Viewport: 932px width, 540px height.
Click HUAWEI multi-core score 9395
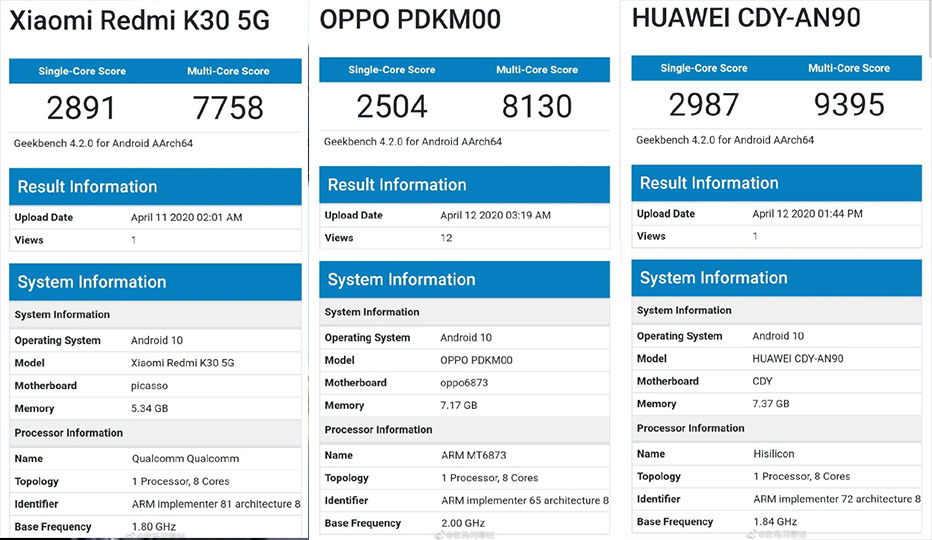[849, 105]
